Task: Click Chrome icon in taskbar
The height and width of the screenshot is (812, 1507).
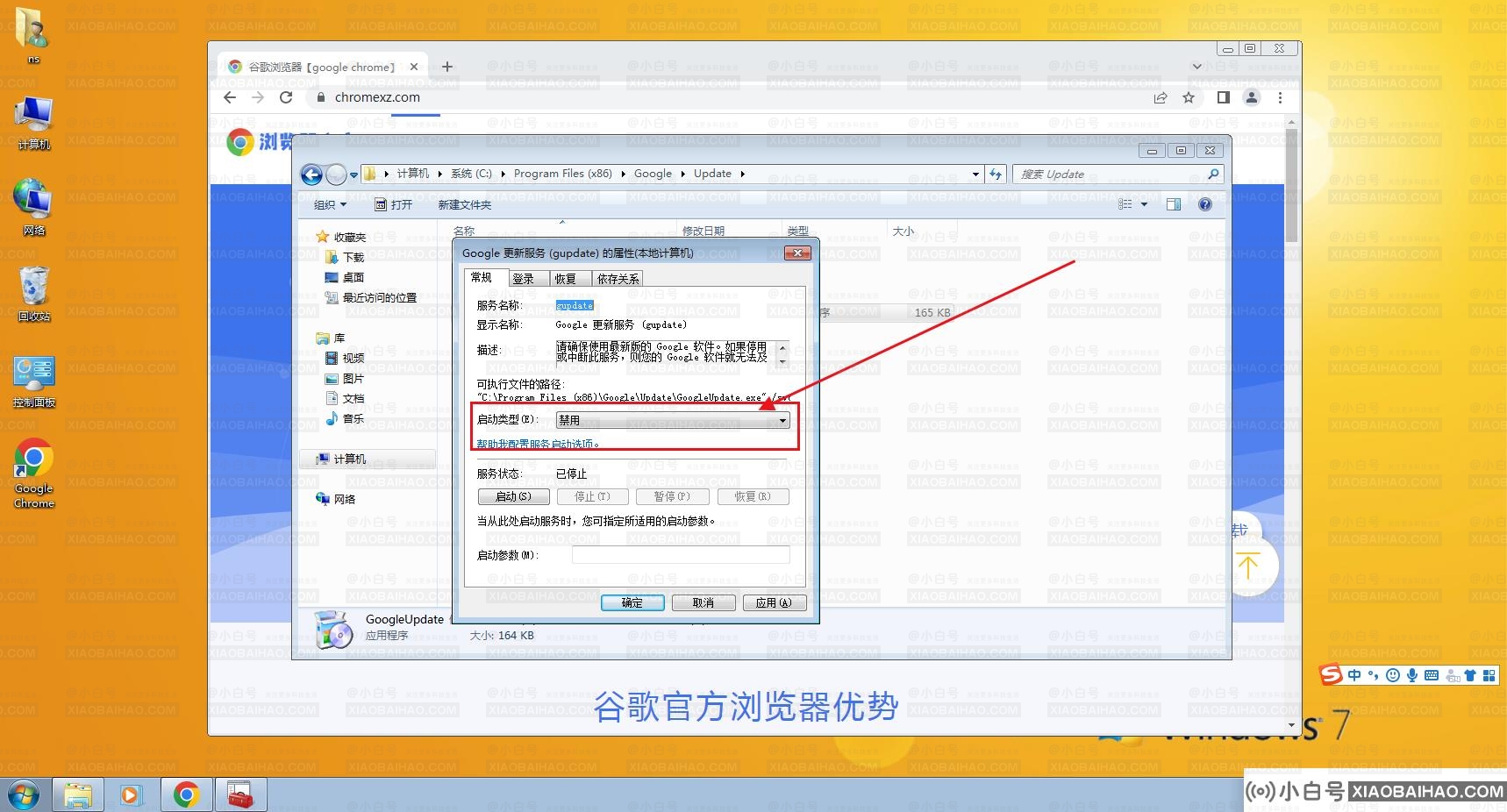Action: point(186,795)
